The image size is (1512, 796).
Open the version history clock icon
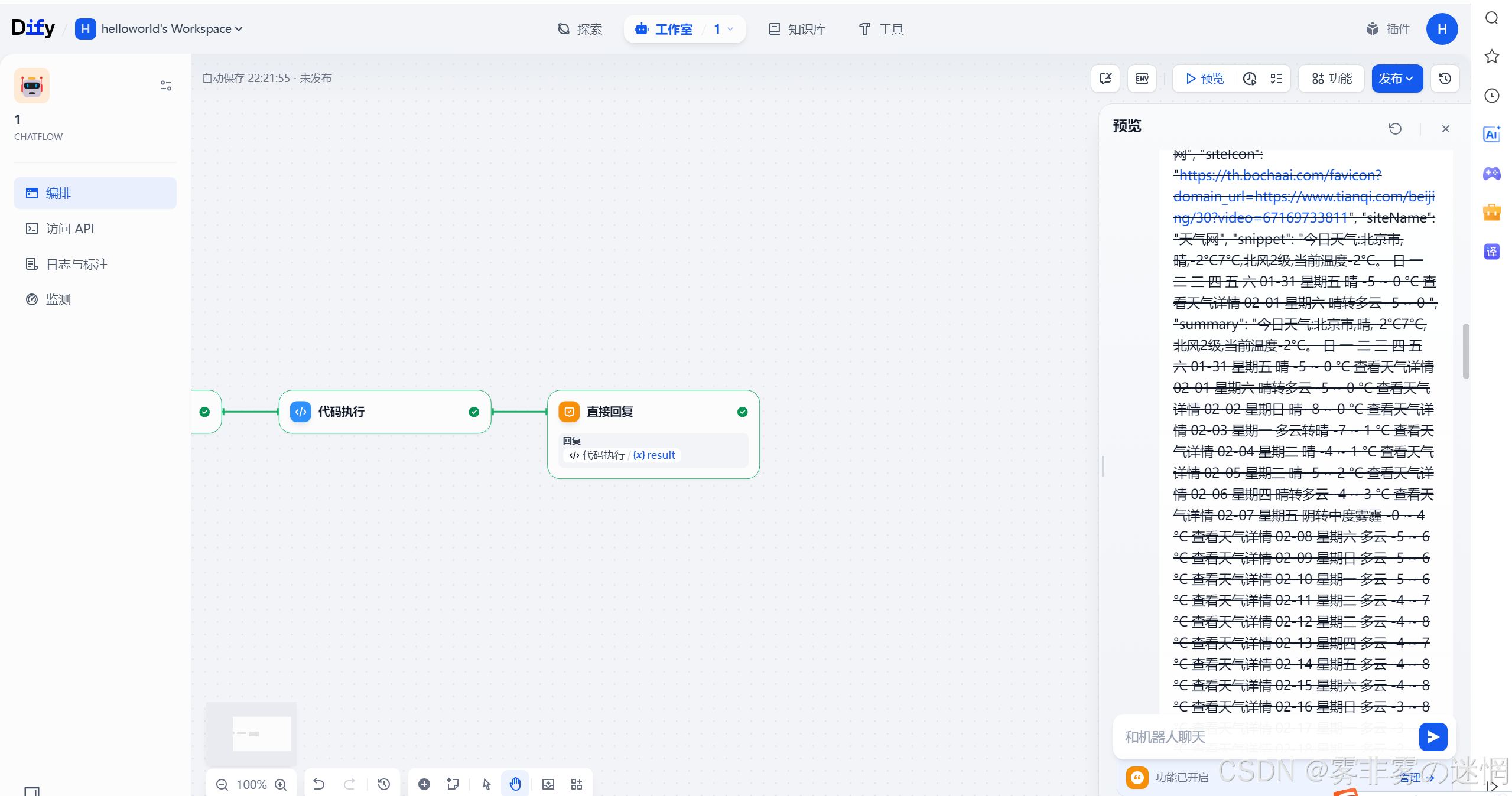click(1445, 79)
